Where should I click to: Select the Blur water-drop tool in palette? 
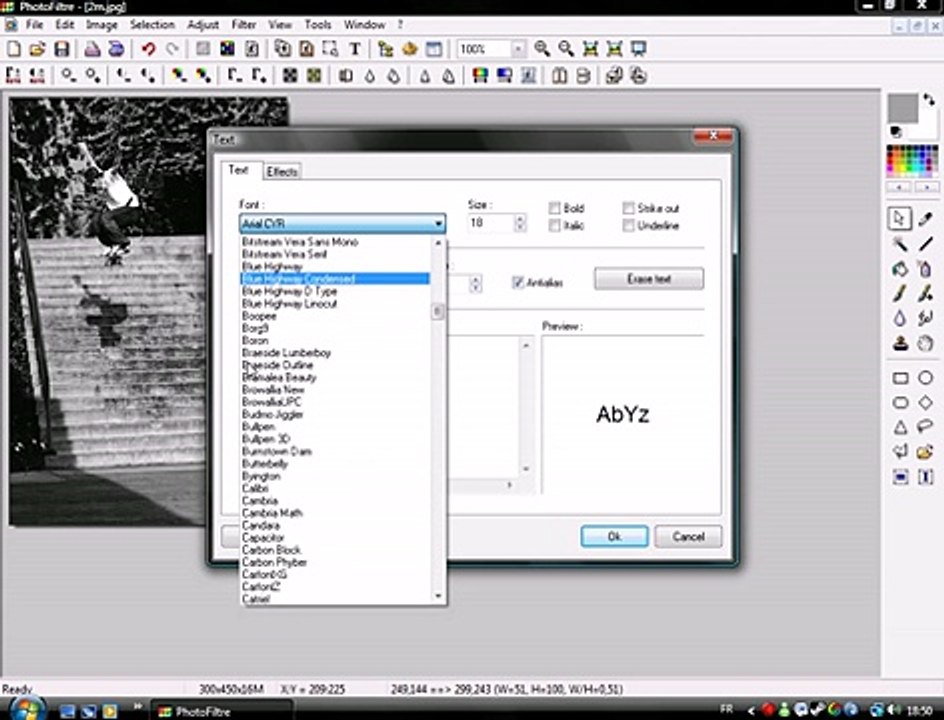tap(900, 318)
